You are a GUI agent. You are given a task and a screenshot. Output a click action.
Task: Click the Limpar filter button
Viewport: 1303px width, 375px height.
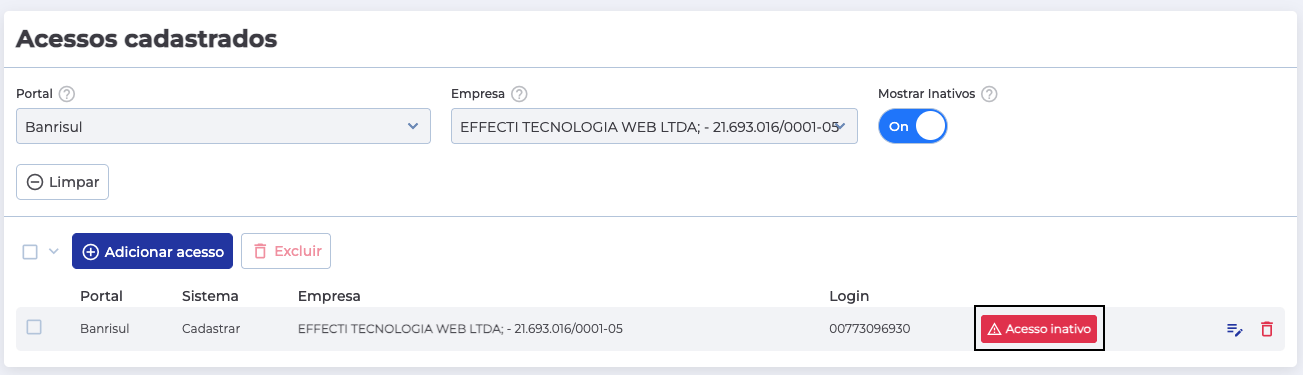[62, 183]
